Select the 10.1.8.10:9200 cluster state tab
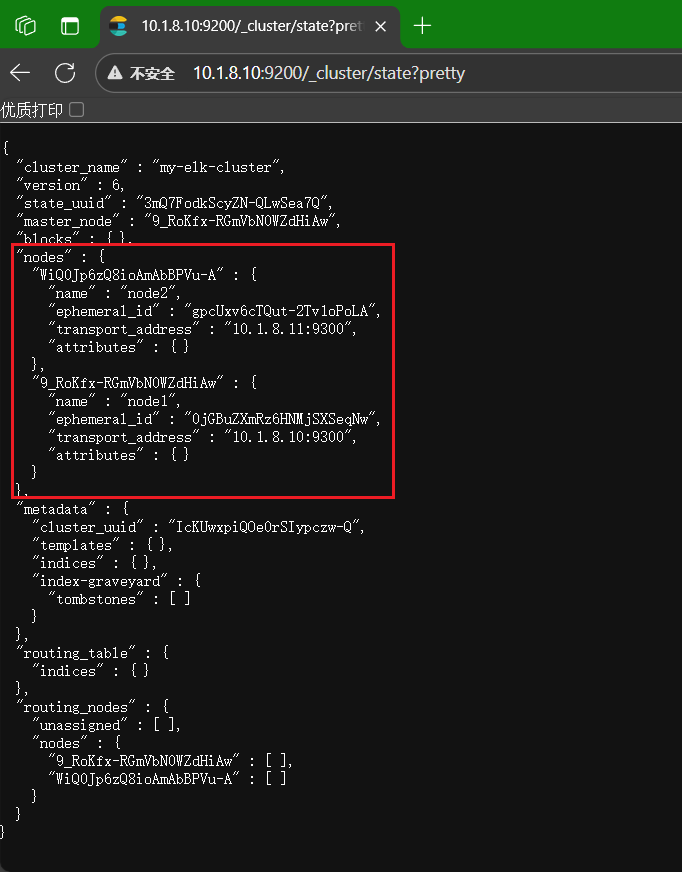Viewport: 682px width, 872px height. (x=250, y=26)
